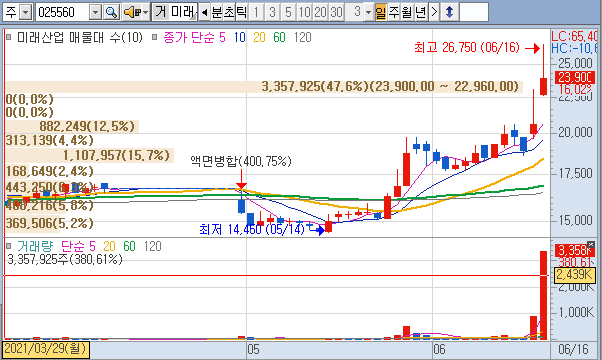Click the 369,506(5.2%) volume profile label
This screenshot has height=360, width=602.
(x=50, y=223)
